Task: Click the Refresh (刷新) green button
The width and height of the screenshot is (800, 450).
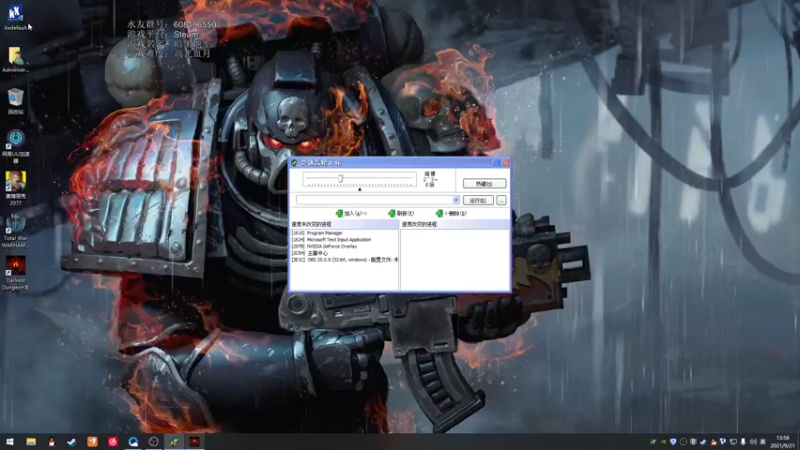Action: [x=401, y=213]
